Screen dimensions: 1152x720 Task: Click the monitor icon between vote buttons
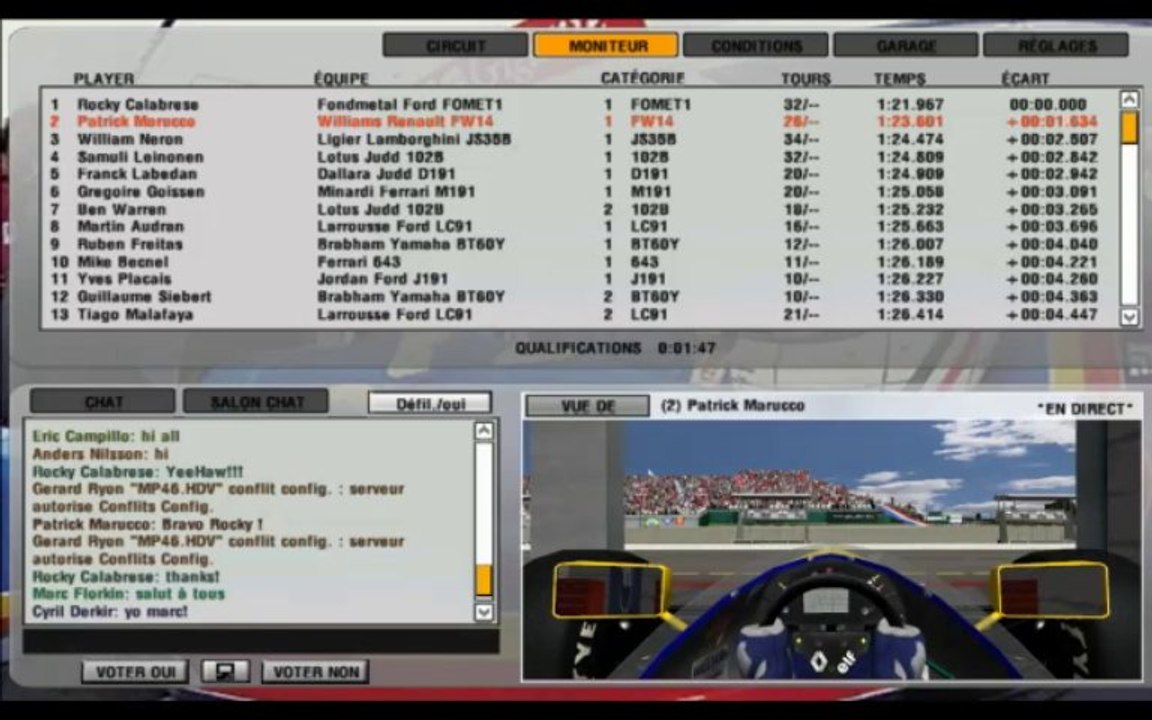tap(225, 672)
